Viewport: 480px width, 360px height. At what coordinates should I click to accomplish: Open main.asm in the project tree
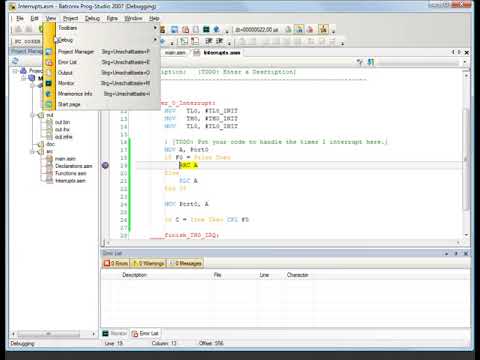point(65,159)
